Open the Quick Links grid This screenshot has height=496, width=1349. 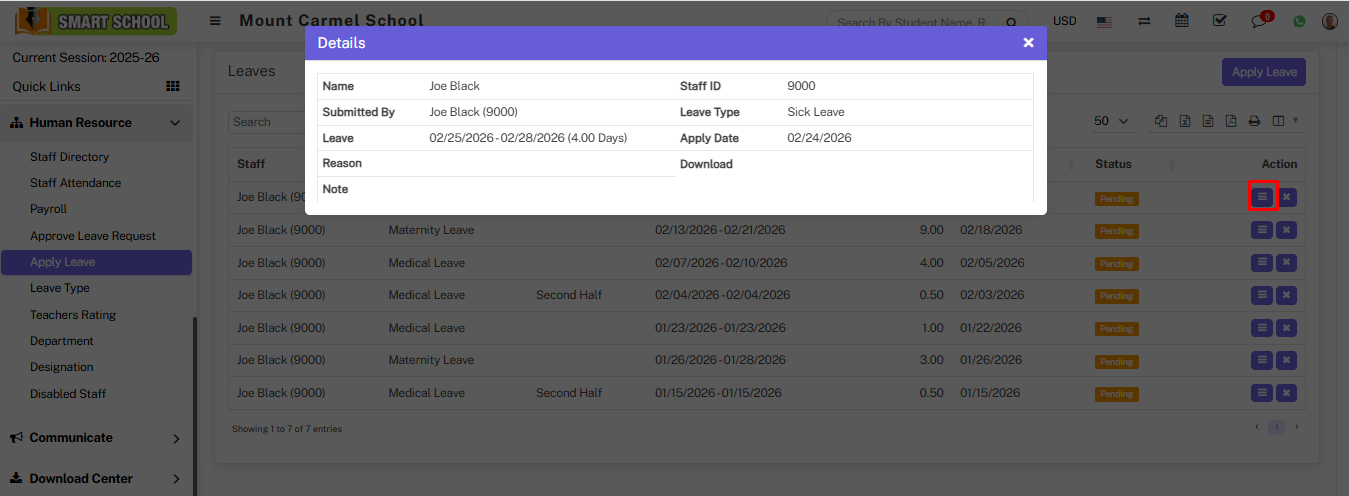(x=172, y=87)
